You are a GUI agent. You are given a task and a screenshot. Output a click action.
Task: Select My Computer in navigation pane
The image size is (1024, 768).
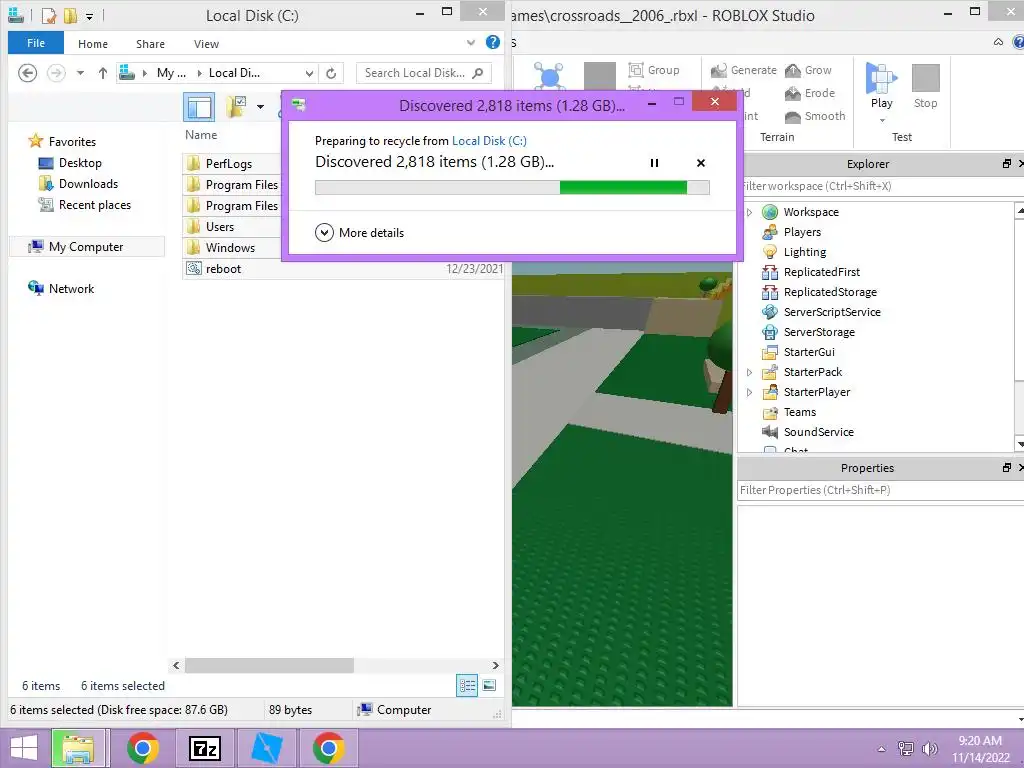pyautogui.click(x=86, y=247)
